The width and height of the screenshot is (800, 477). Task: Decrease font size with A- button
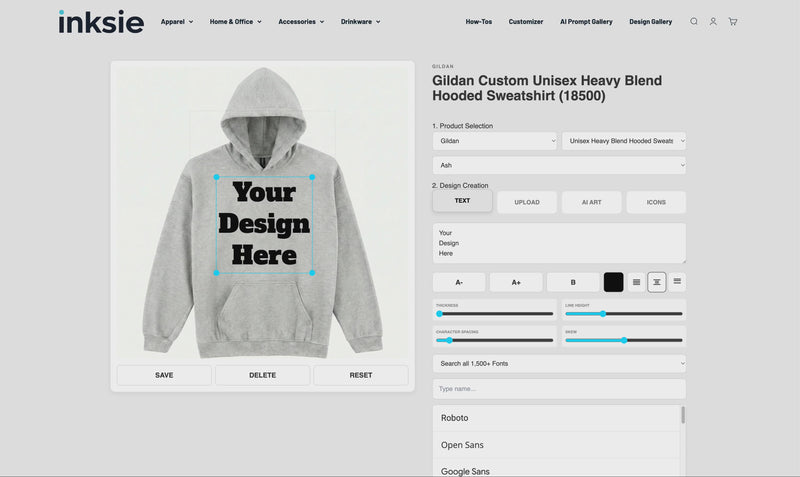[459, 282]
